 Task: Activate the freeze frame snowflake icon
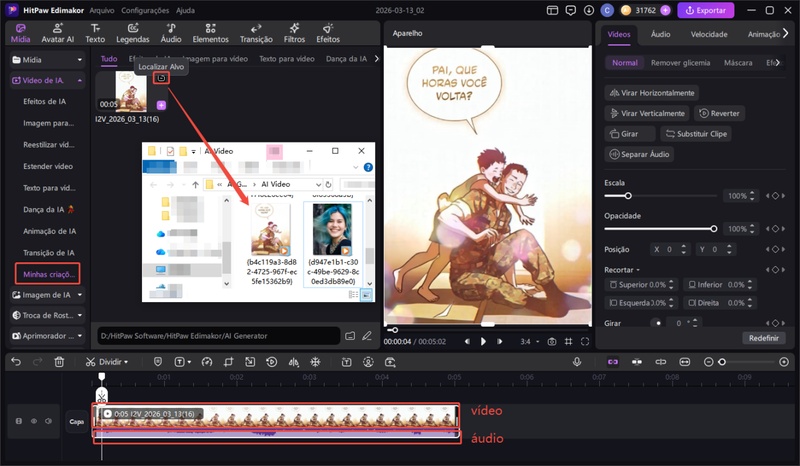315,362
